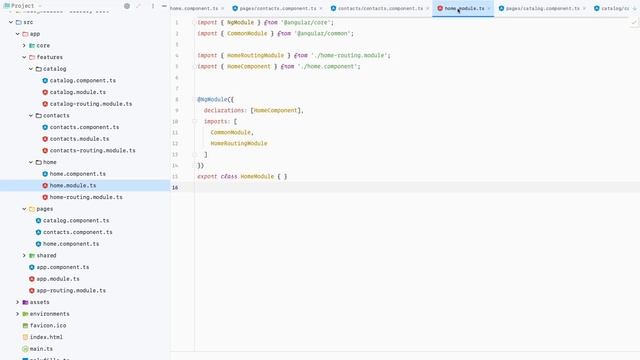This screenshot has width=640, height=360.
Task: Open contacts.component.ts in the contacts folder
Action: (84, 127)
